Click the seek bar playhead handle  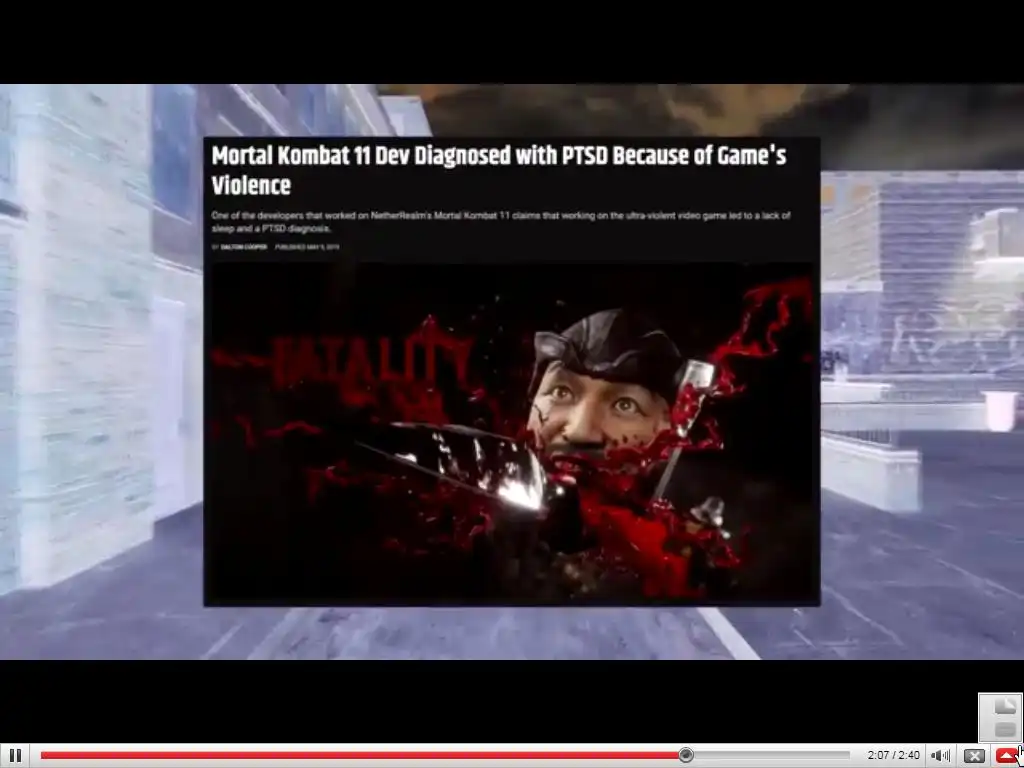(x=686, y=755)
